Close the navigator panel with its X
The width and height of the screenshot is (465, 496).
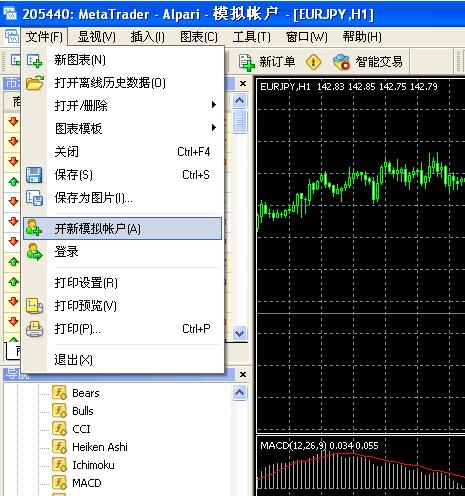[243, 375]
